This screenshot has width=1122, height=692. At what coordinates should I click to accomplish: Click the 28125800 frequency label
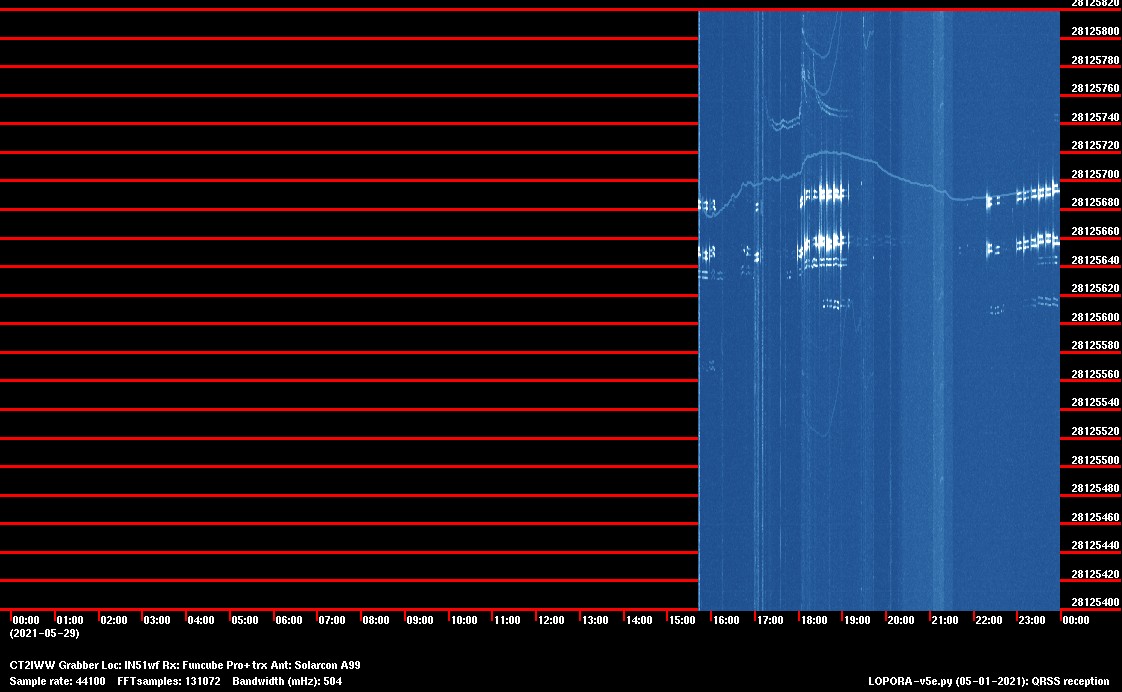click(x=1095, y=31)
